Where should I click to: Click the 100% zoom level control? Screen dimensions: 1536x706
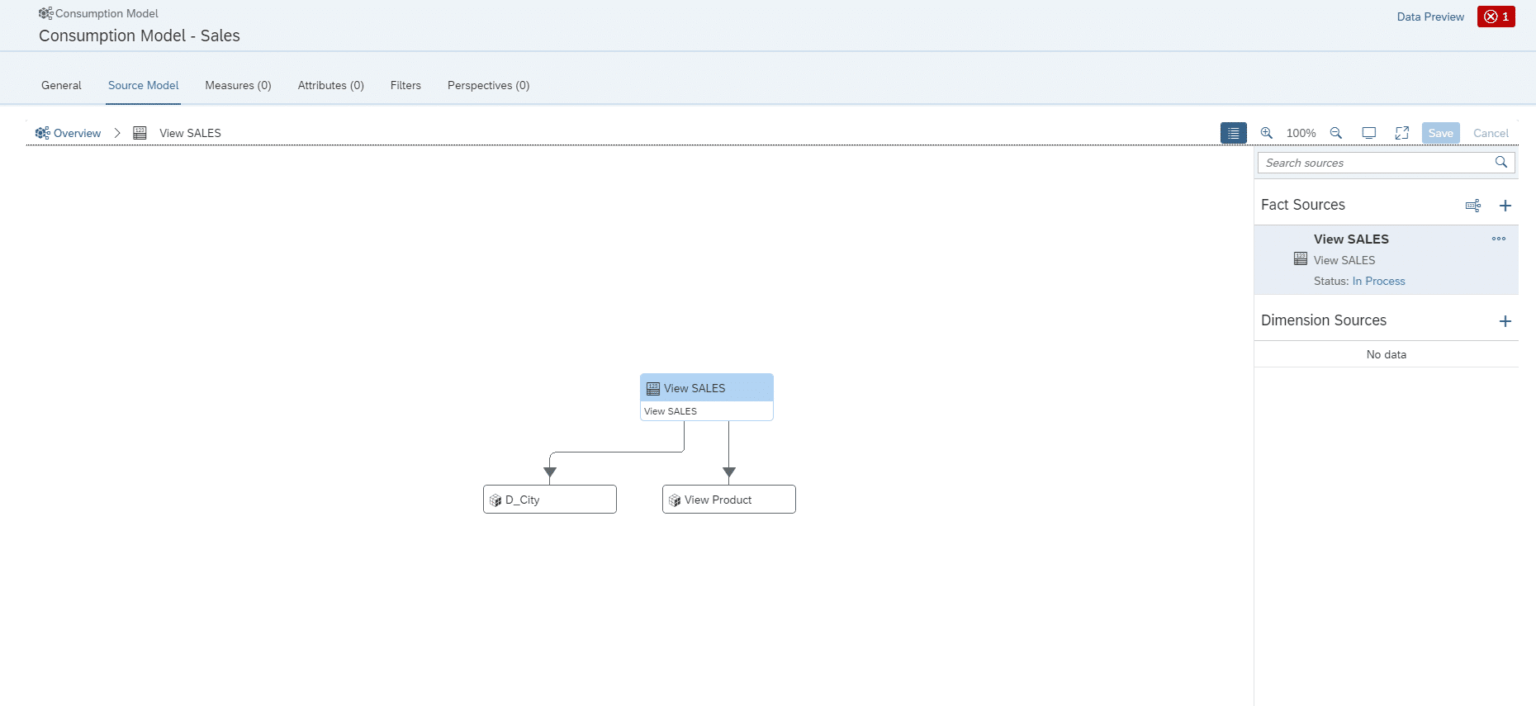coord(1301,132)
